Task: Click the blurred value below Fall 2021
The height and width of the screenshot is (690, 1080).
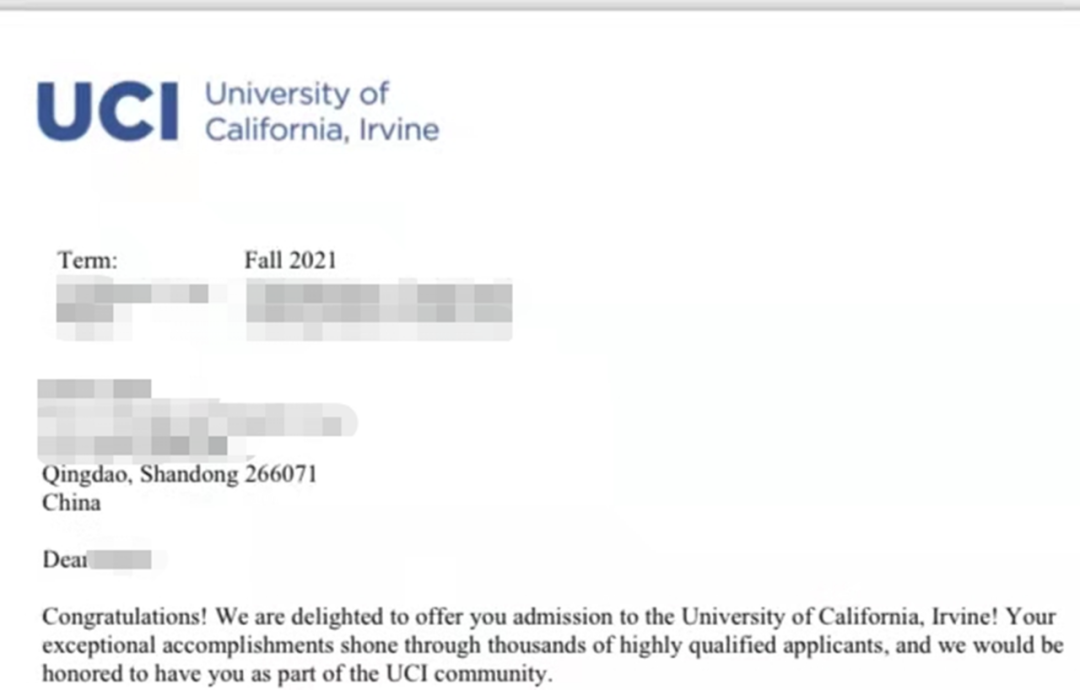Action: [x=379, y=309]
